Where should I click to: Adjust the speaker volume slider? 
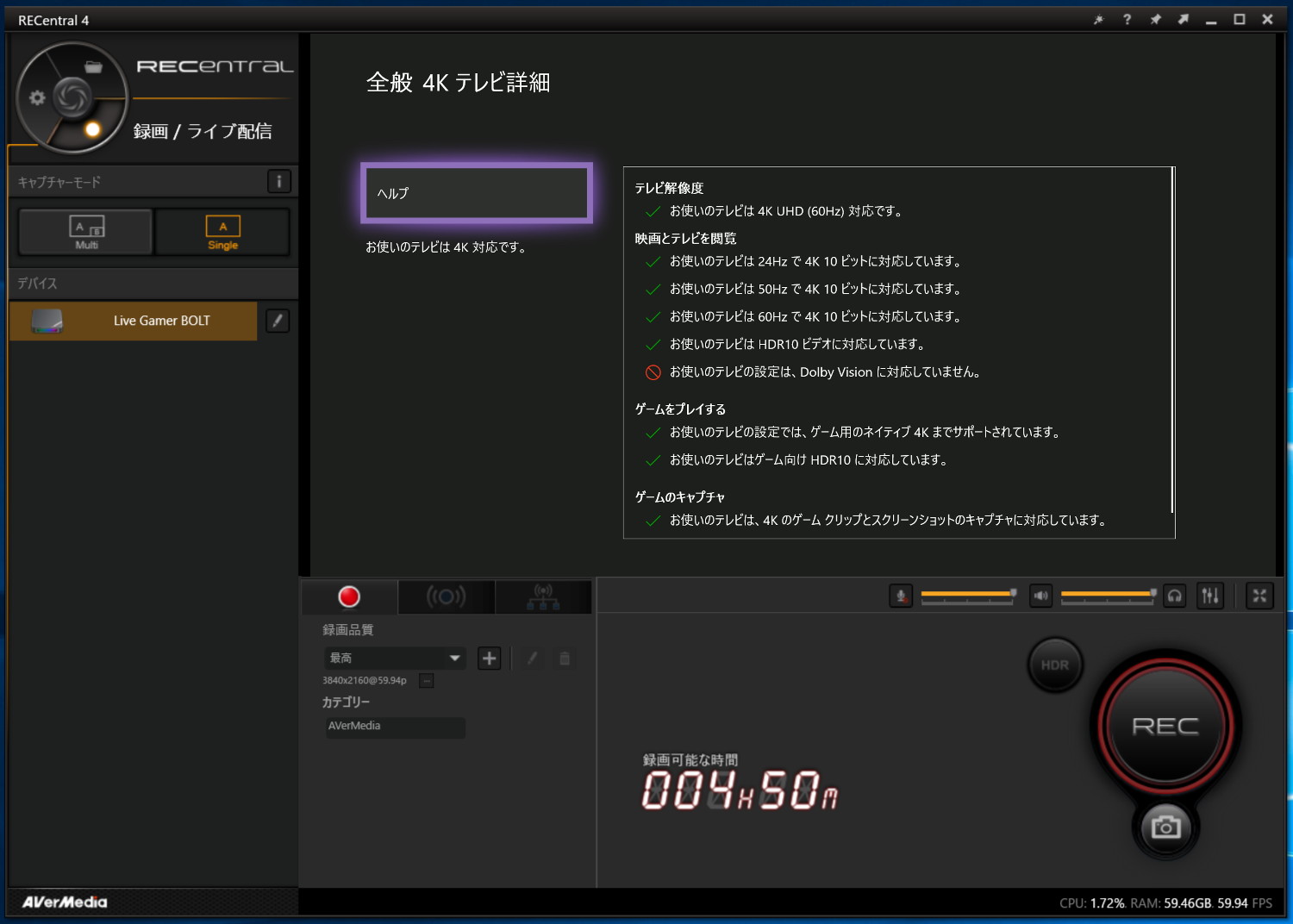click(x=1109, y=596)
